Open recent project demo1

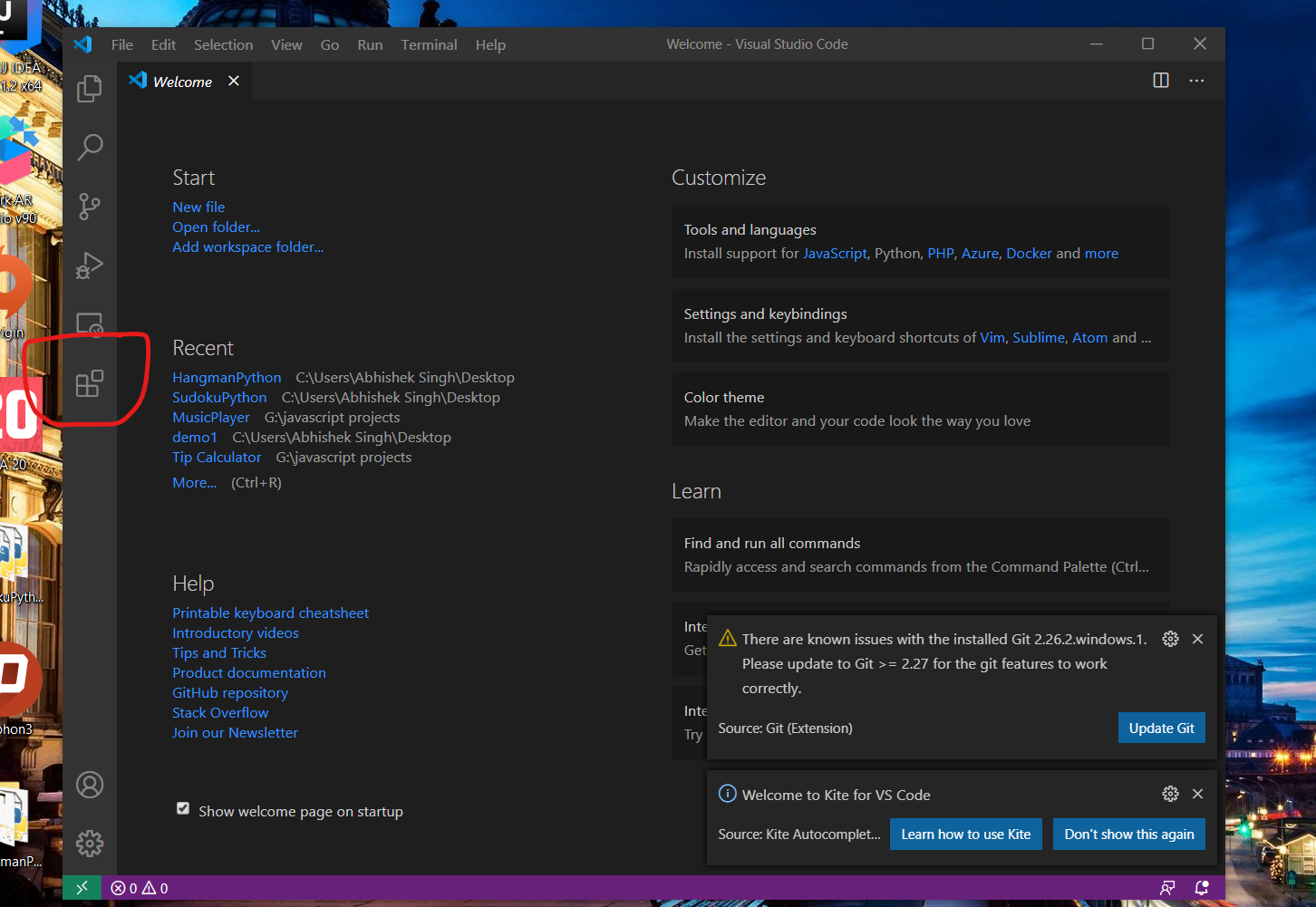(x=195, y=437)
